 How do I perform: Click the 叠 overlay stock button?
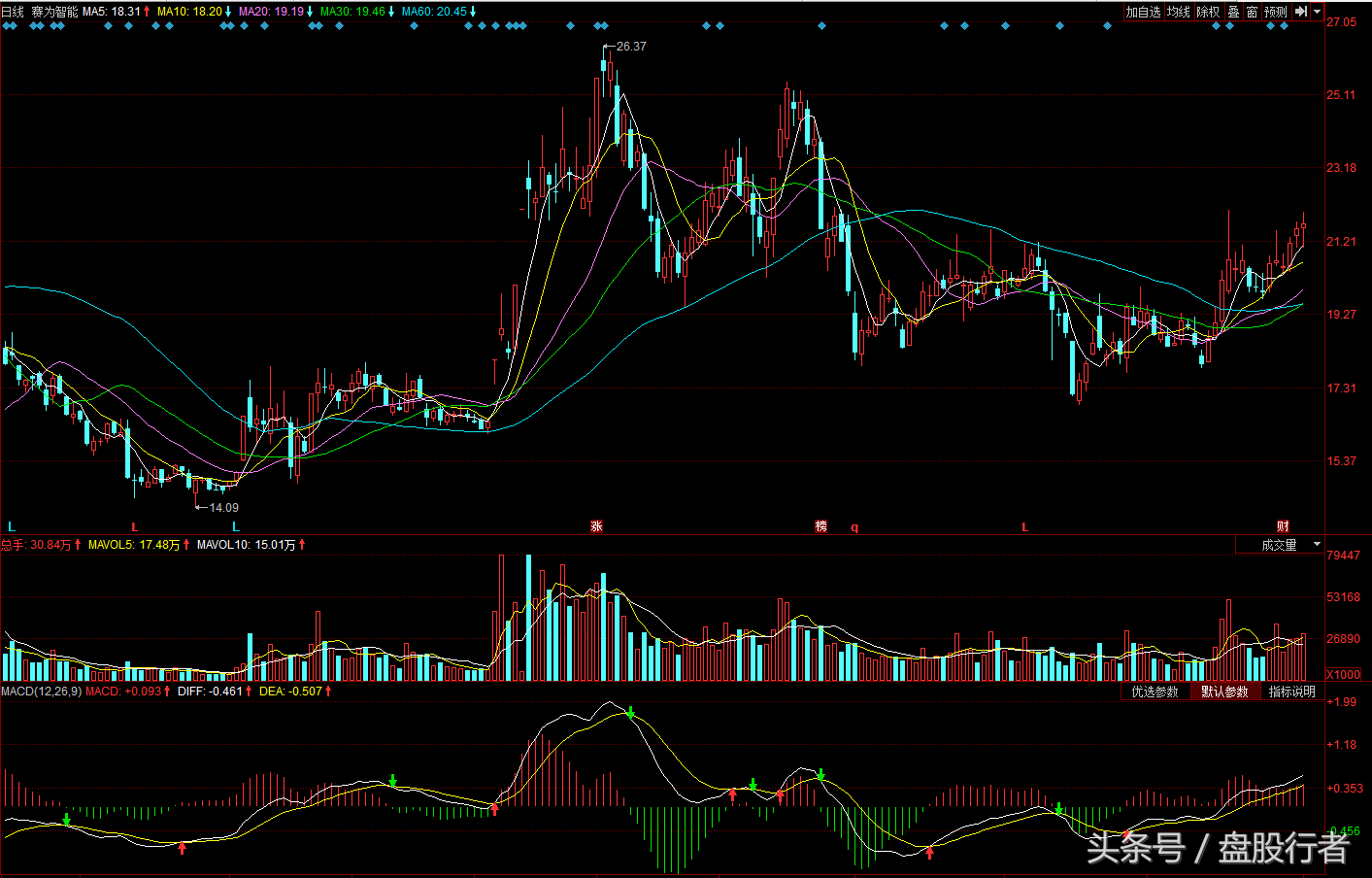coord(1233,12)
